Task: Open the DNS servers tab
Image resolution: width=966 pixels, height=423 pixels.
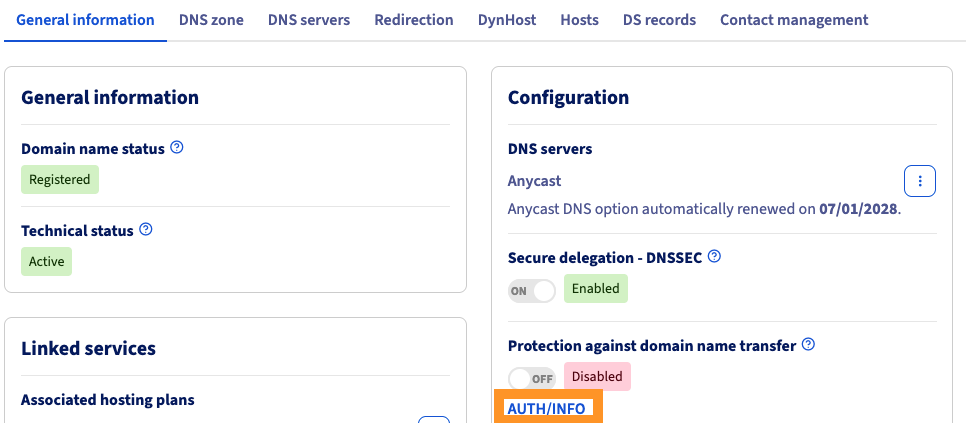Action: click(x=309, y=20)
